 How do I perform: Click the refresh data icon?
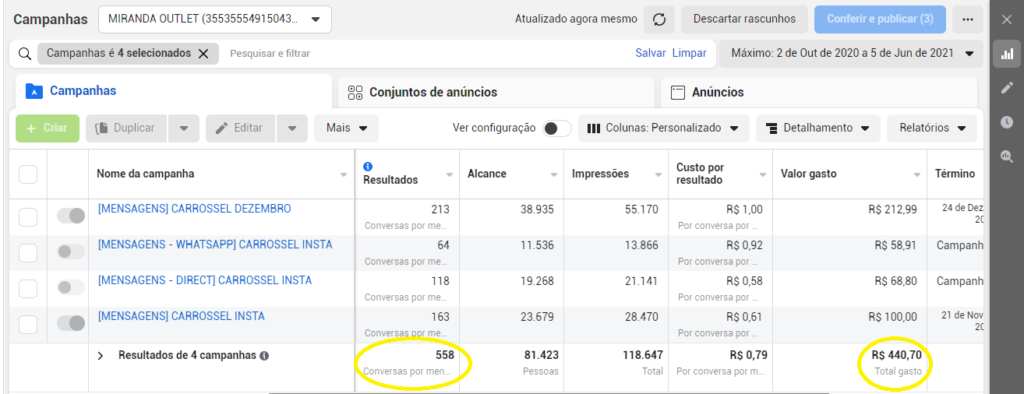pos(659,20)
